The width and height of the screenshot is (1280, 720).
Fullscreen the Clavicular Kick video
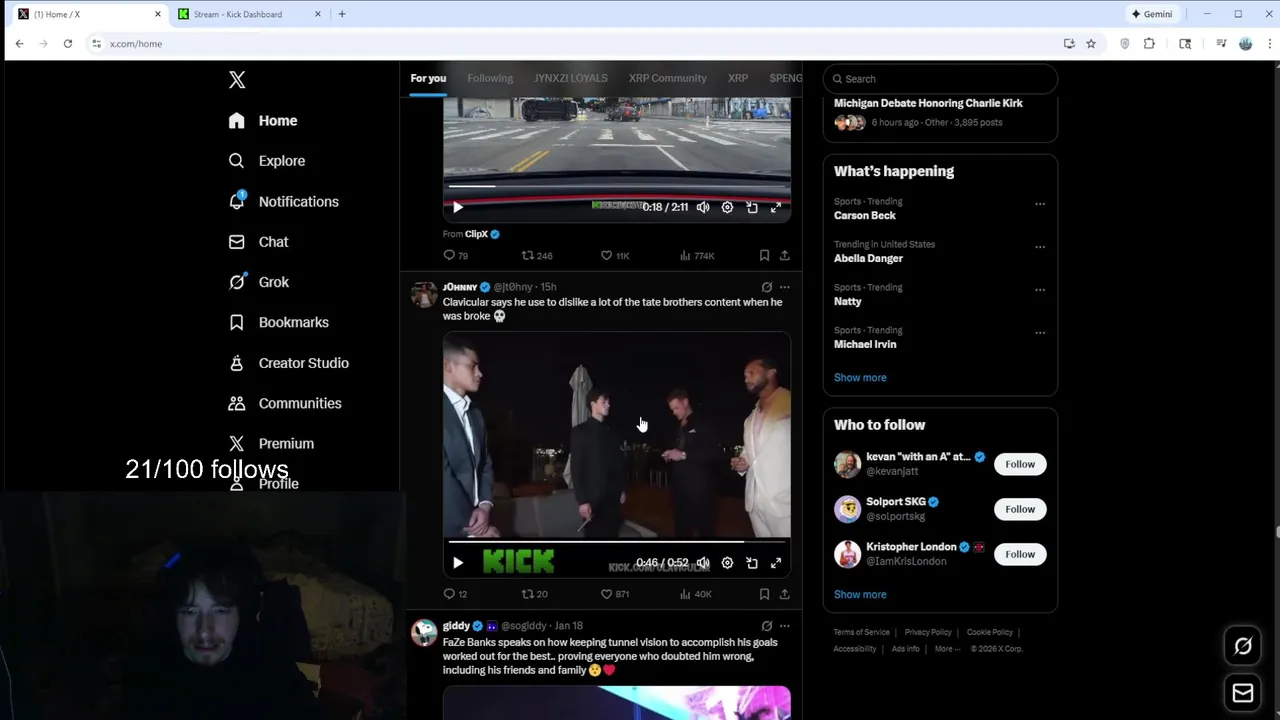(x=776, y=563)
